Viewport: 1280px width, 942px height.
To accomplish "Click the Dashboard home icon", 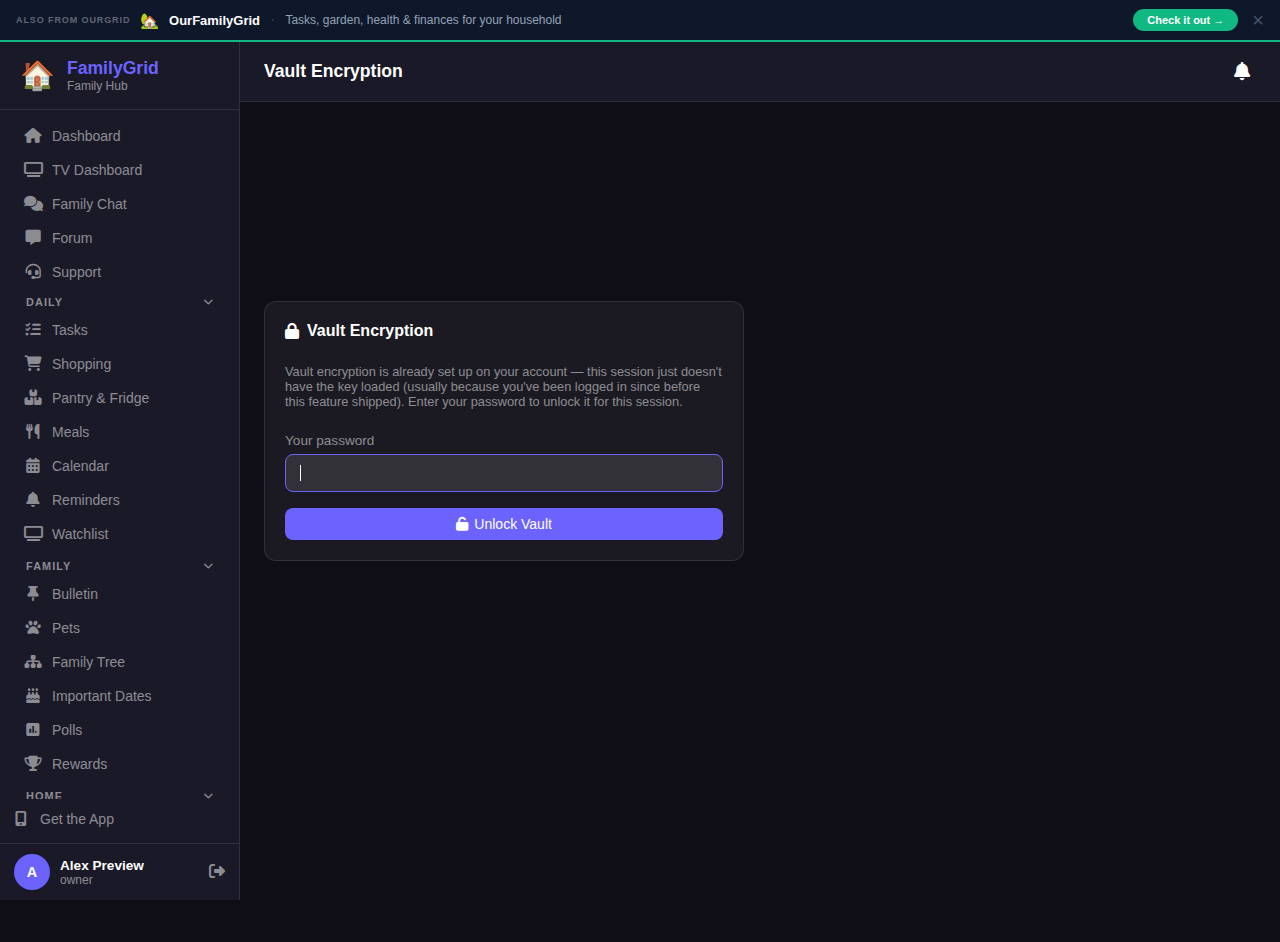I will (33, 136).
